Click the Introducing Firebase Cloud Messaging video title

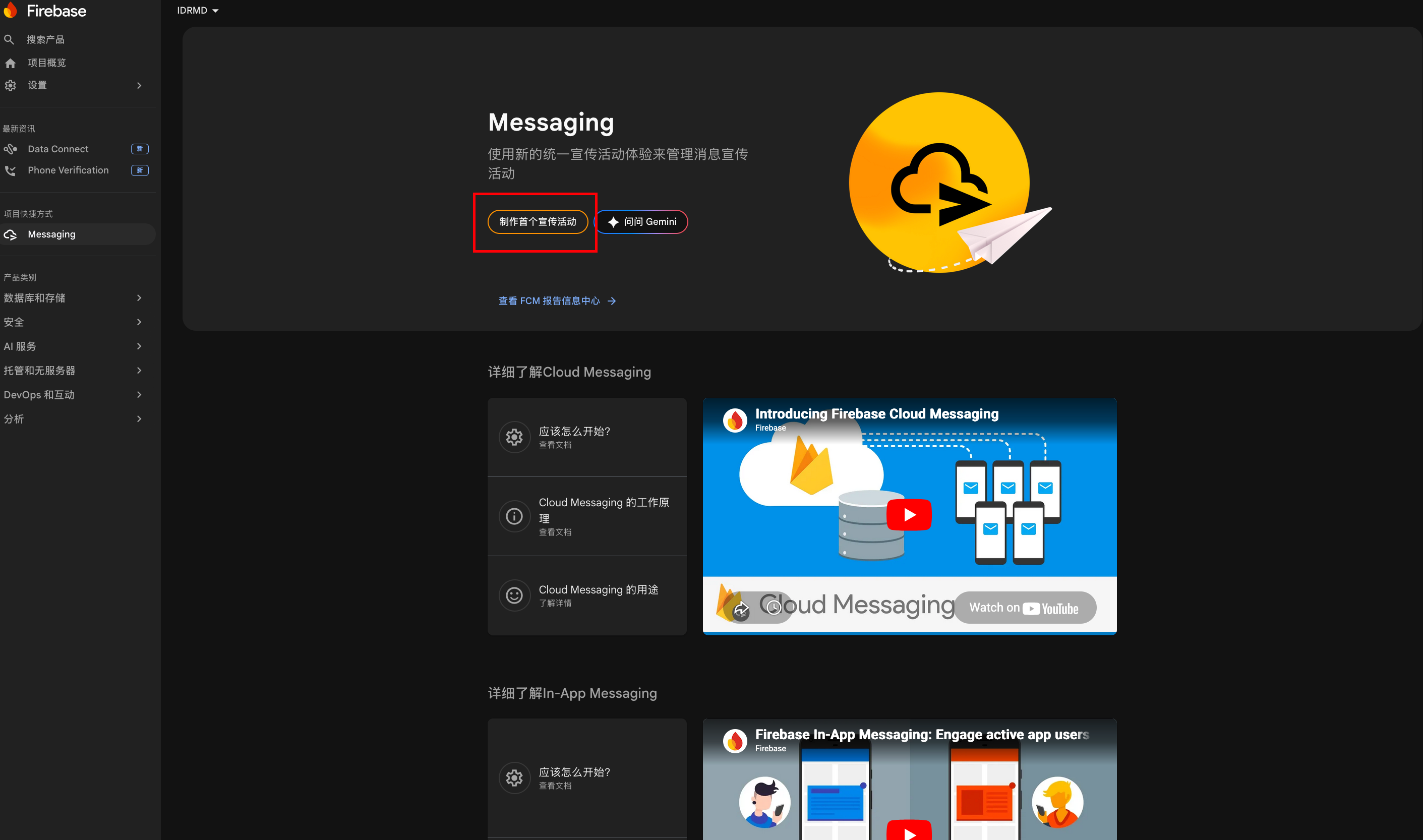pyautogui.click(x=877, y=414)
